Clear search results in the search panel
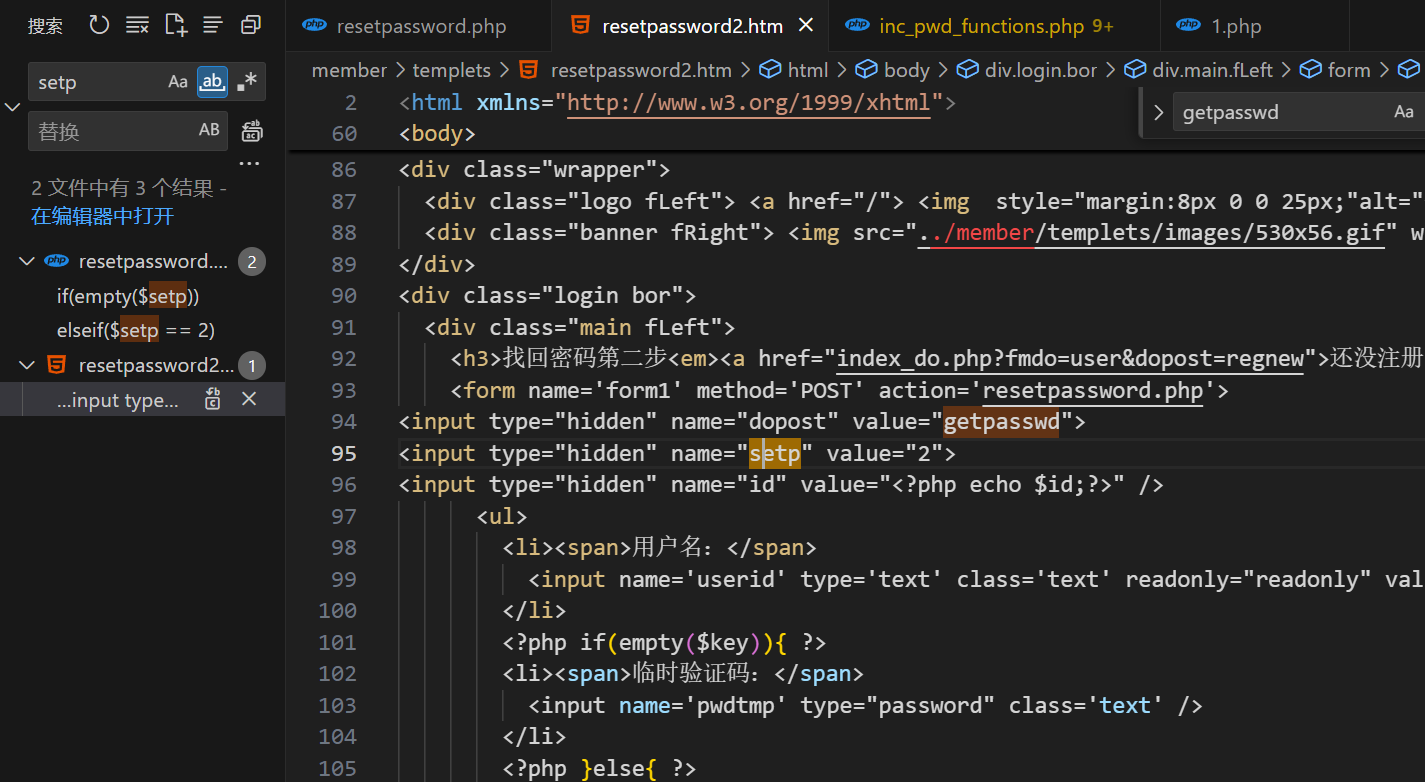The image size is (1425, 782). [x=137, y=25]
